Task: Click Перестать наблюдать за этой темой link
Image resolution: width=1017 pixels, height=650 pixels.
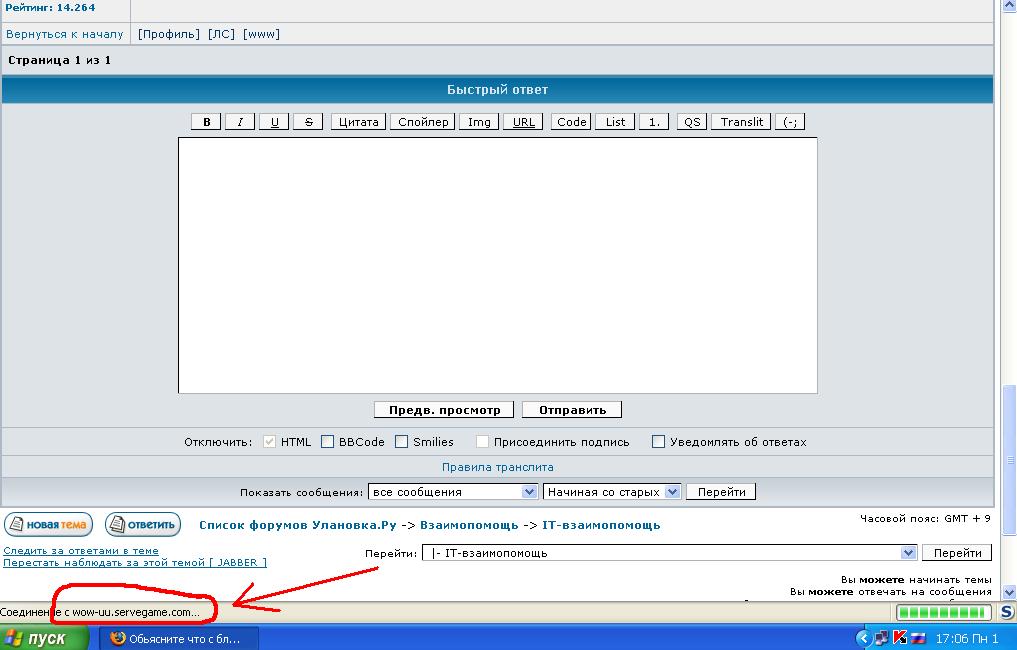Action: pos(135,562)
